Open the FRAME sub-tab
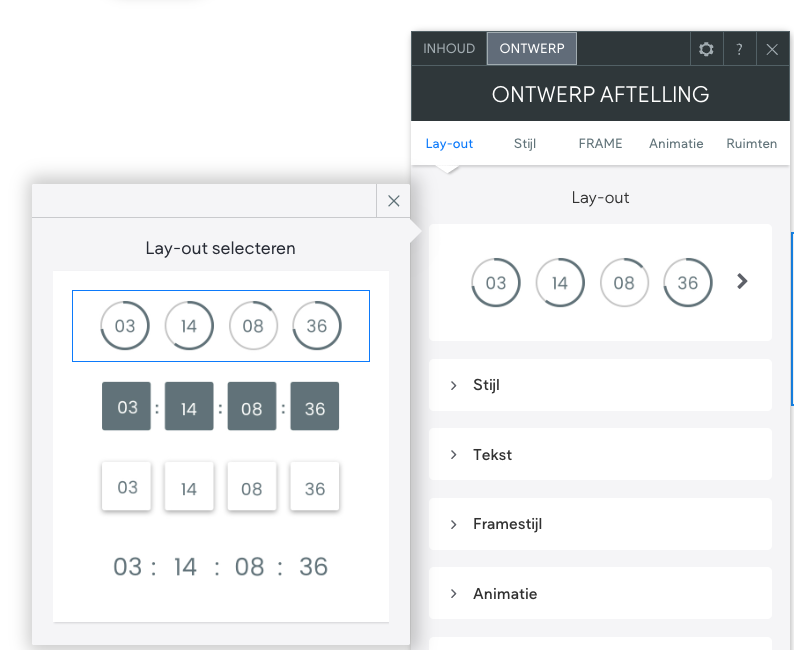 tap(600, 143)
